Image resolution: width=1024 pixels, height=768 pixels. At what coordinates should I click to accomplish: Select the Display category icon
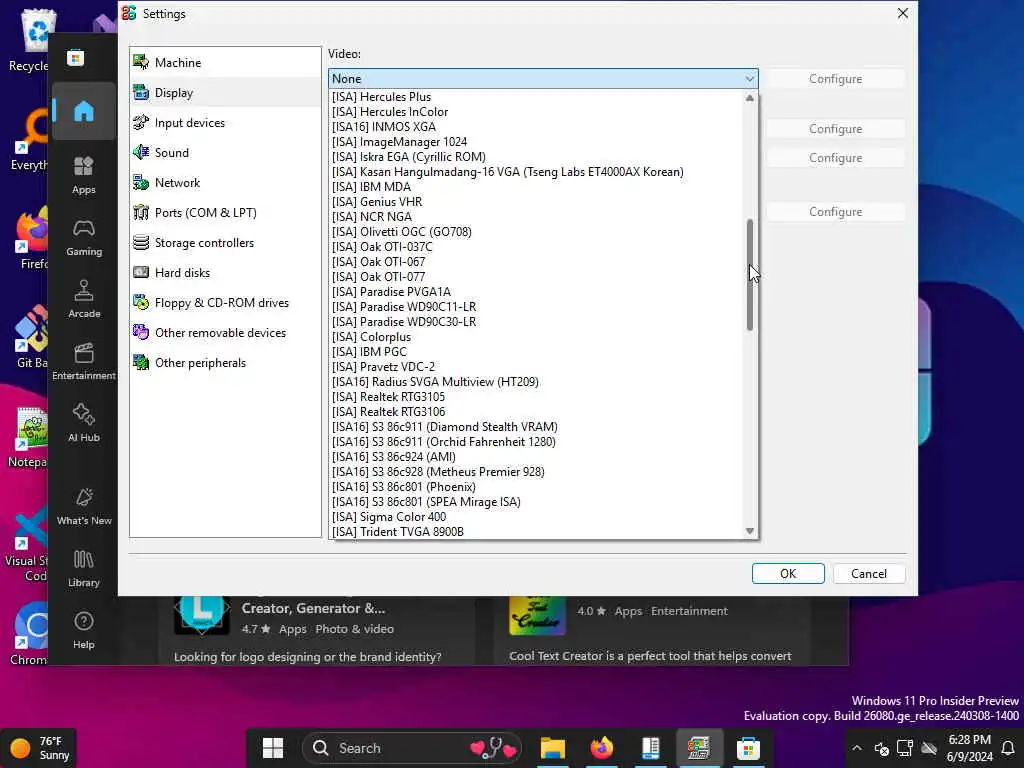click(x=141, y=93)
